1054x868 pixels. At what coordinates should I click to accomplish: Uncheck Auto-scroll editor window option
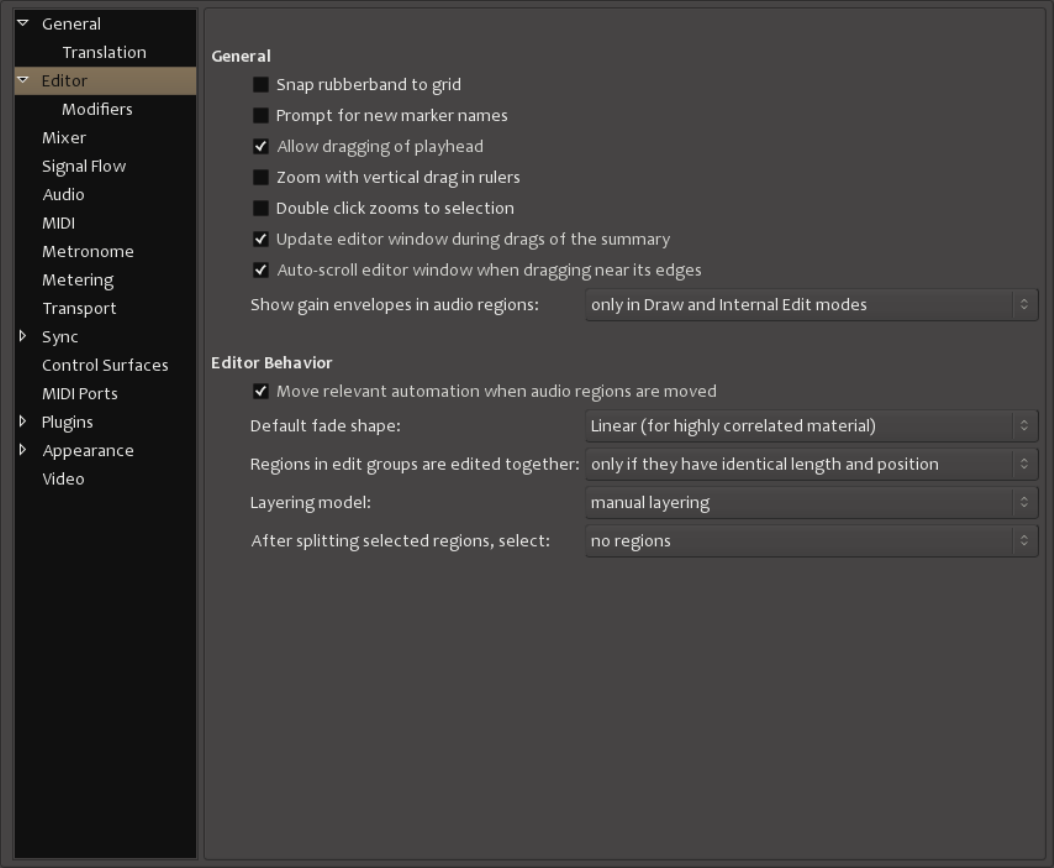click(261, 270)
